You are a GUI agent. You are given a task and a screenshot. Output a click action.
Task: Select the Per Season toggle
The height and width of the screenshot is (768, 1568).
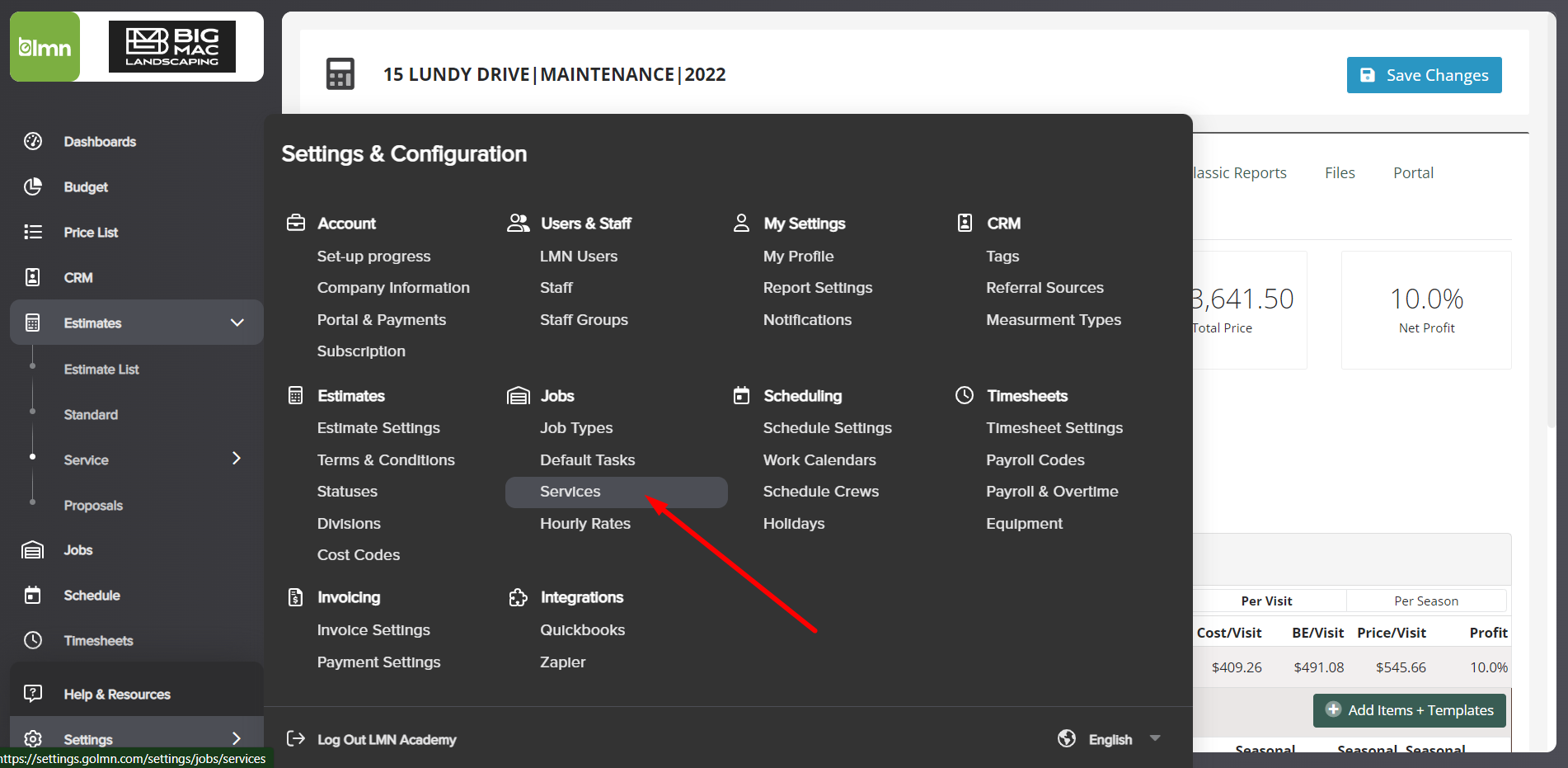(1426, 601)
